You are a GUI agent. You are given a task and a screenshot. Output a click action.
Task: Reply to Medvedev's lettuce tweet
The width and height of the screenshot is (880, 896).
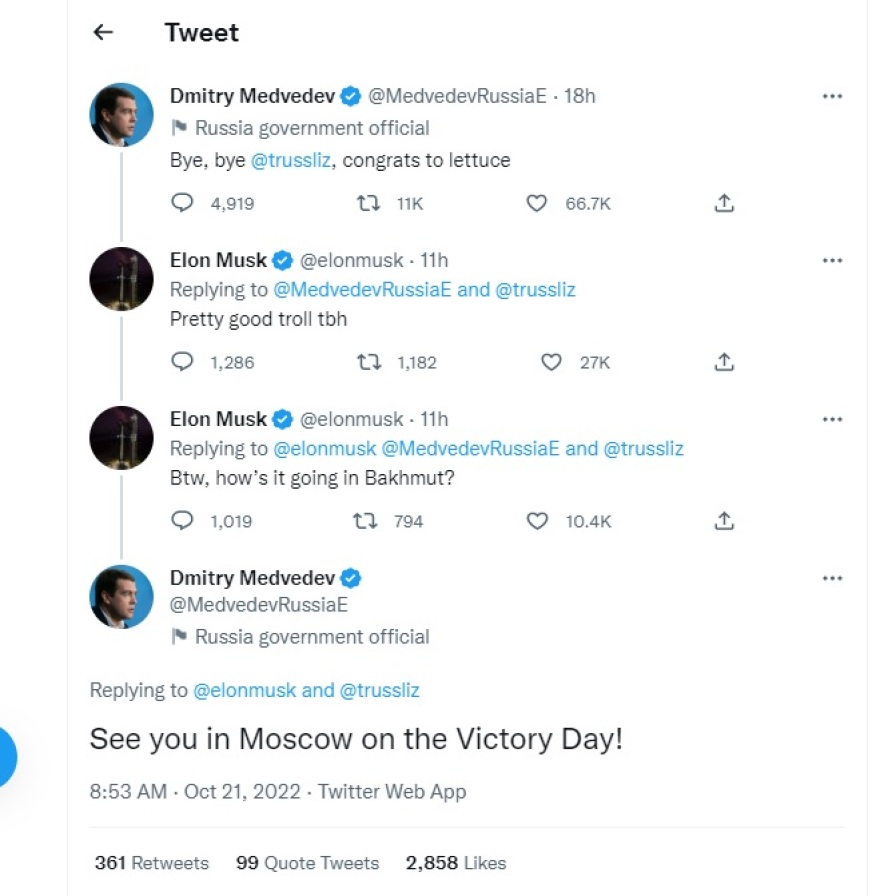tap(182, 203)
